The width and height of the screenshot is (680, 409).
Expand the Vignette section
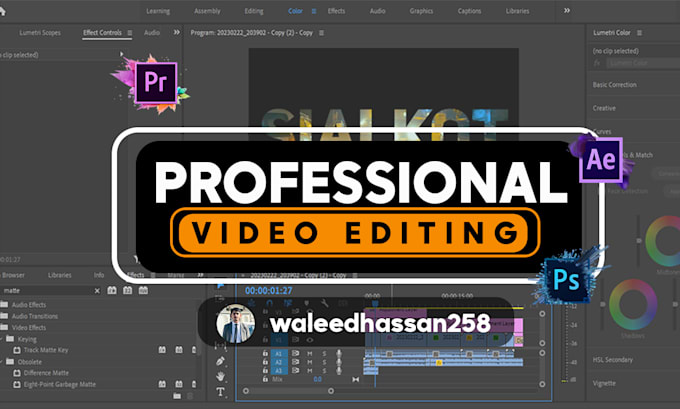[x=604, y=383]
